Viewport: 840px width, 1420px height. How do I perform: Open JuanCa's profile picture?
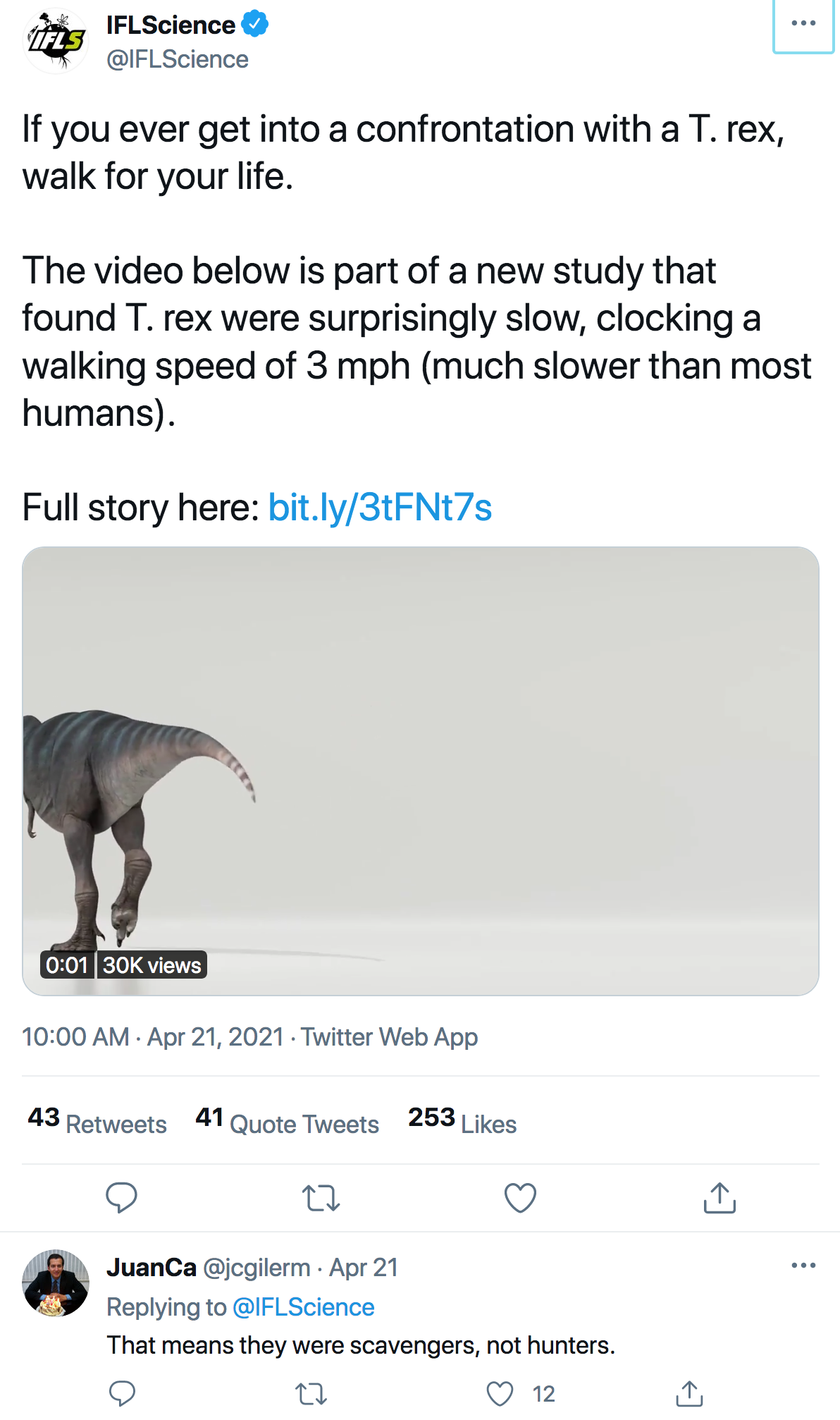point(56,1283)
